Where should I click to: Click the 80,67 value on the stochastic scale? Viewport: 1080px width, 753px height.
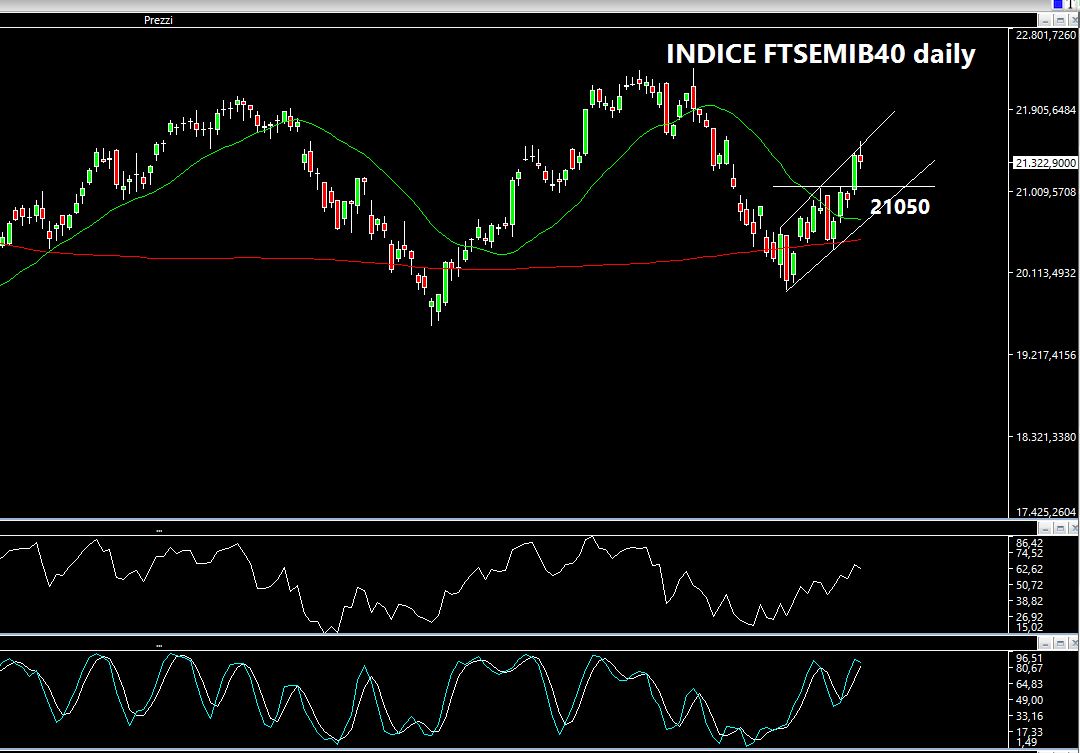[x=1029, y=668]
